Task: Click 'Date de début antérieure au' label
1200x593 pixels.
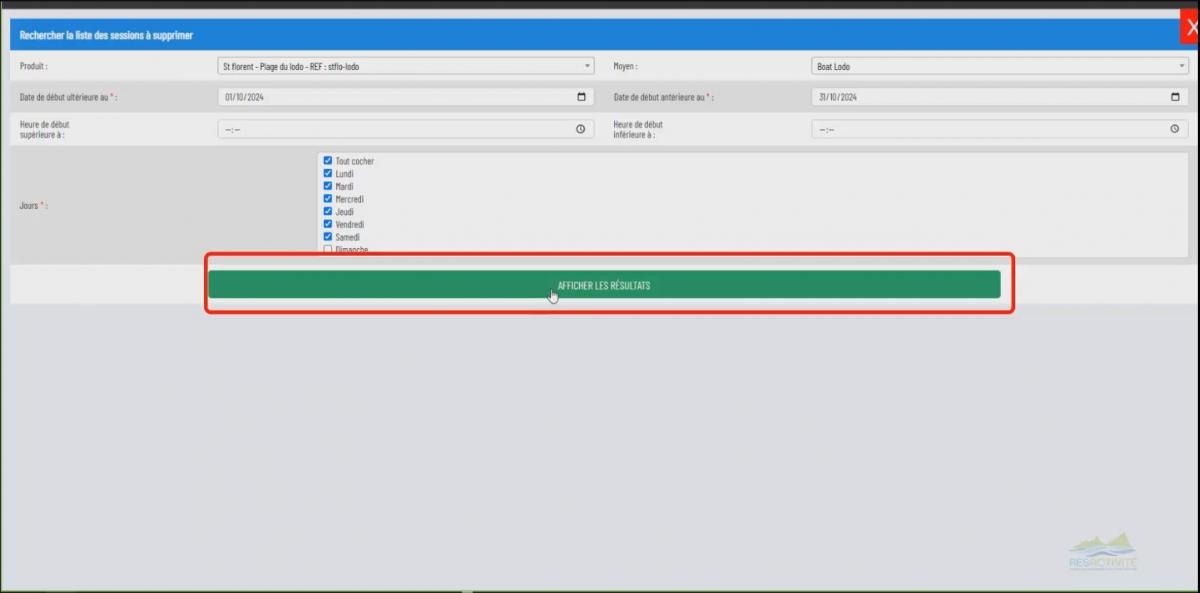Action: coord(664,97)
